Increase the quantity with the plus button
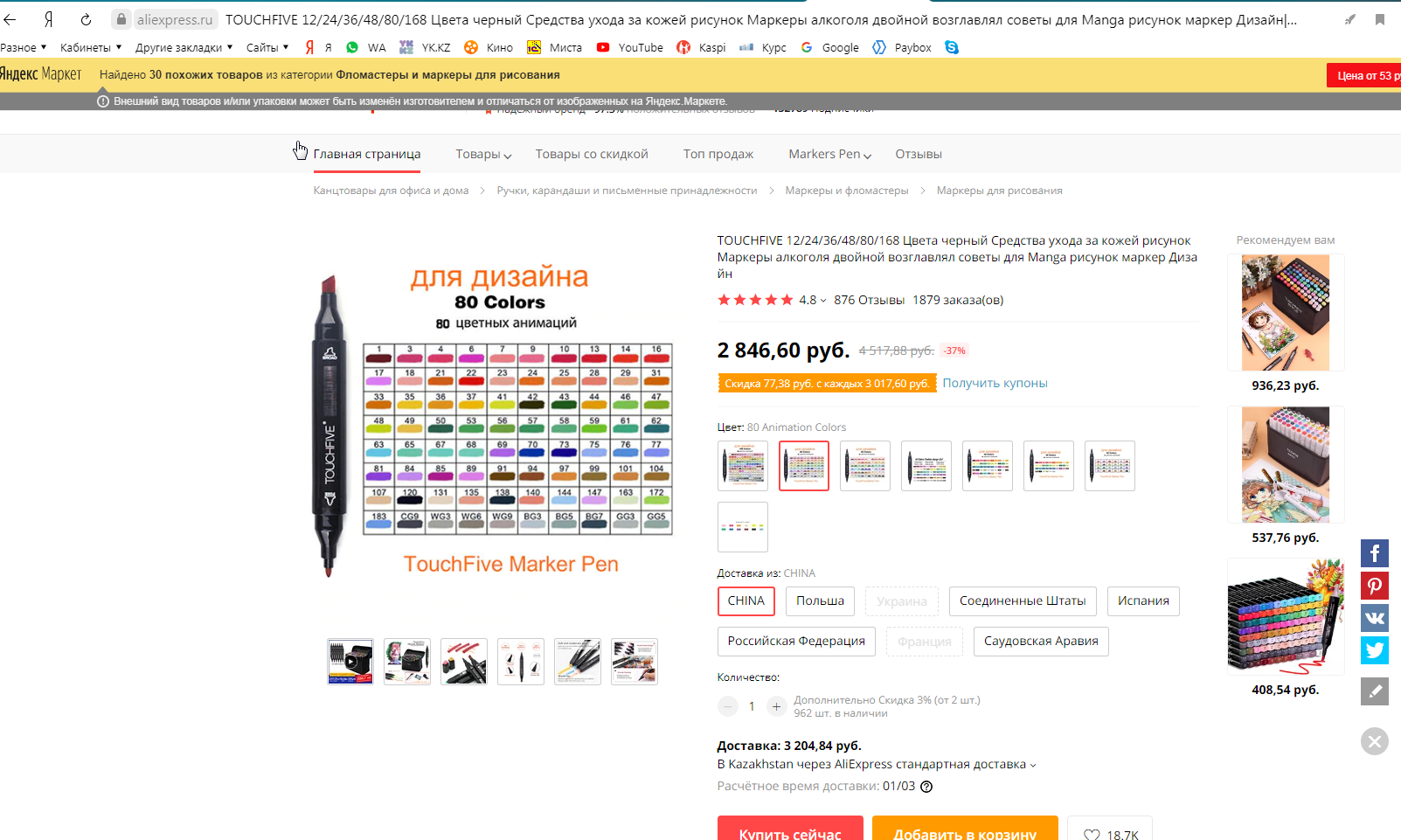The image size is (1401, 840). 776,706
